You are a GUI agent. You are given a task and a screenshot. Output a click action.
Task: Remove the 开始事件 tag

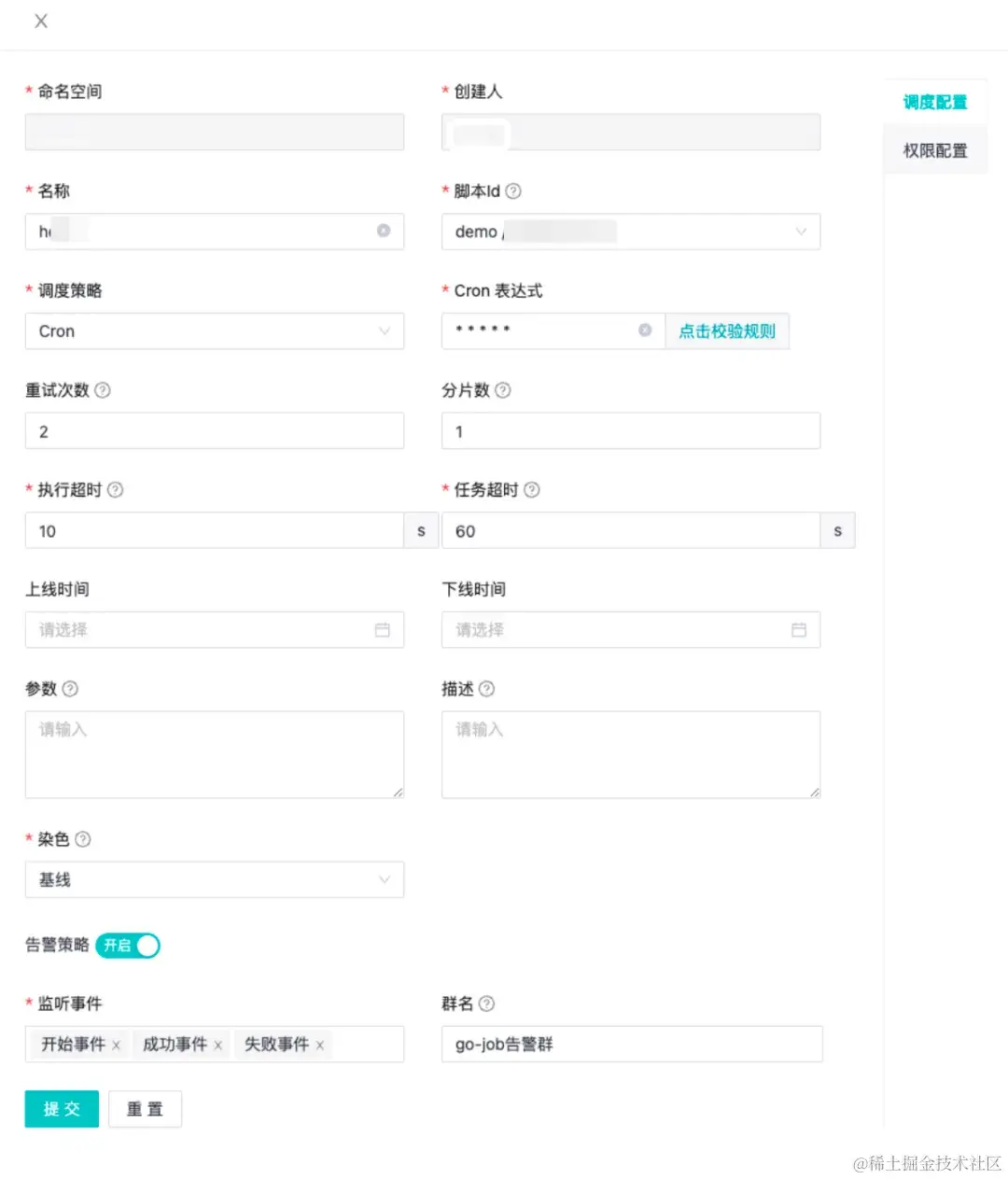pos(116,1046)
